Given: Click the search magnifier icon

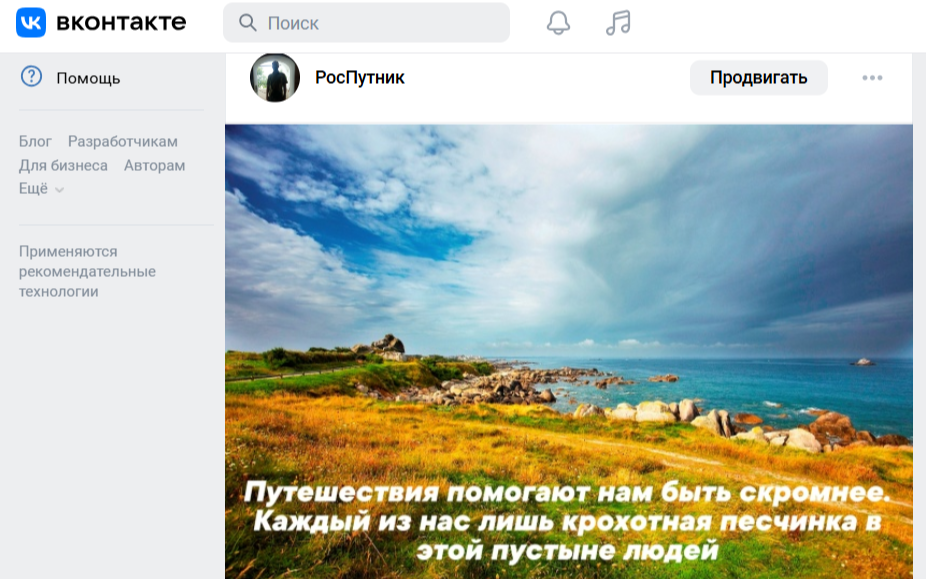Looking at the screenshot, I should 246,20.
